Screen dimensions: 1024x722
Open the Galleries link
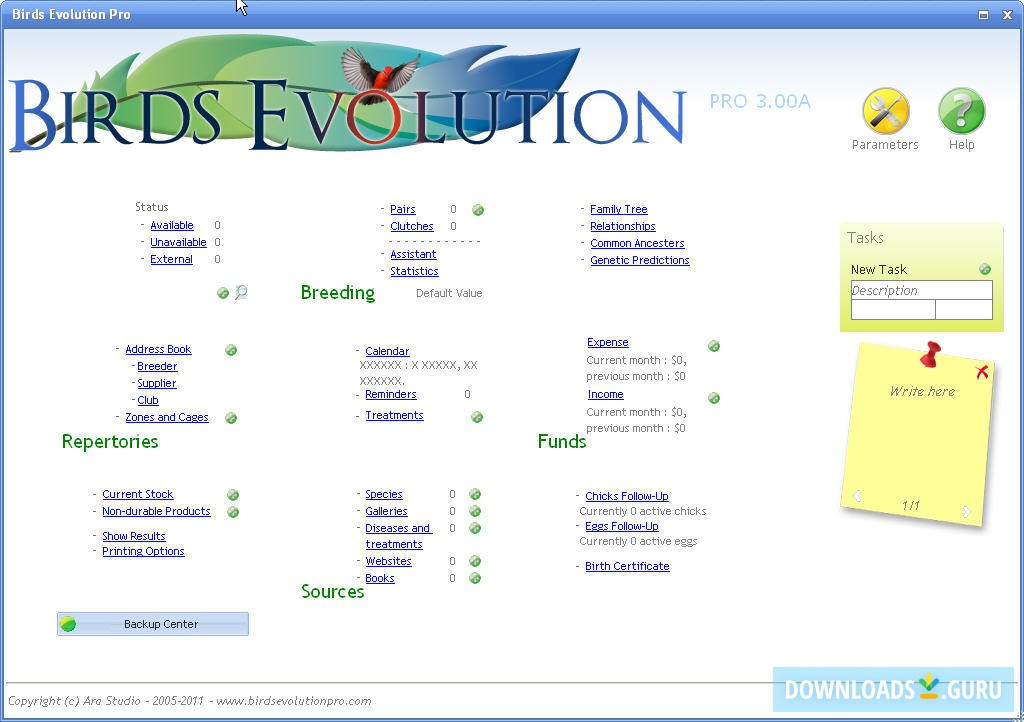click(387, 512)
